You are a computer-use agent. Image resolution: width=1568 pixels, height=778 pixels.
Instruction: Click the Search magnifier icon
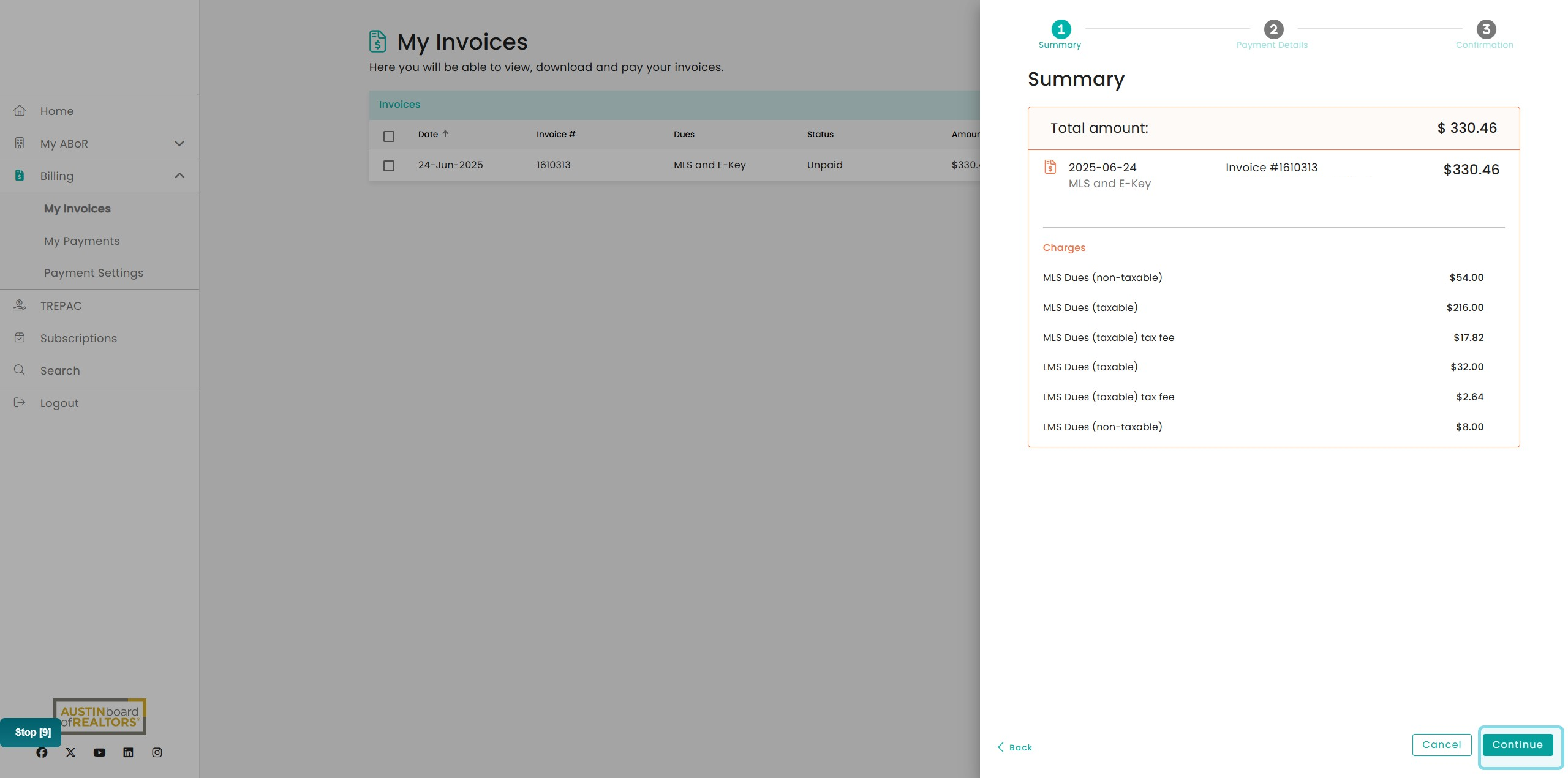[x=20, y=370]
